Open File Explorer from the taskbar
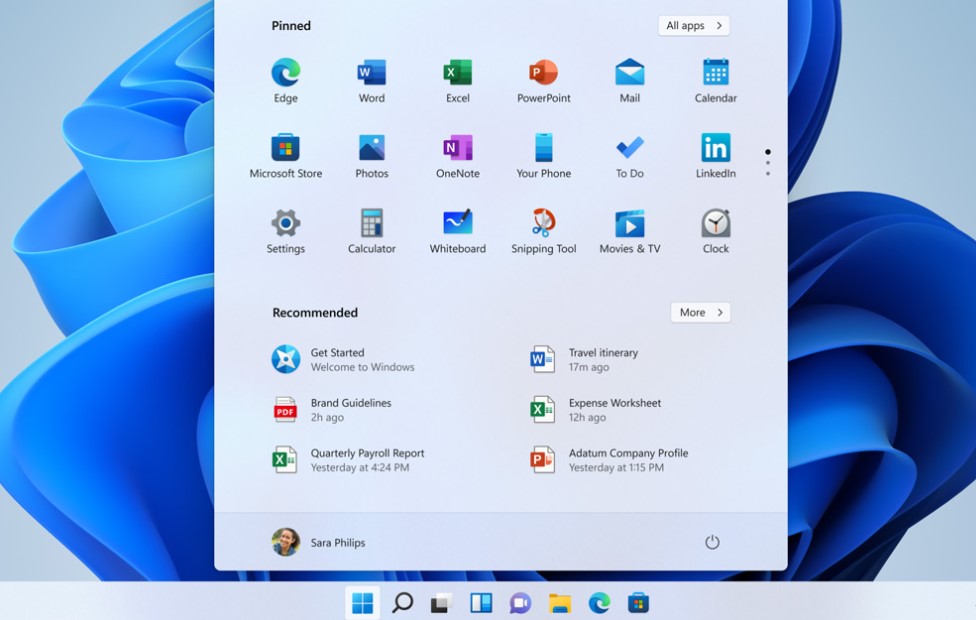The image size is (976, 620). [x=560, y=603]
